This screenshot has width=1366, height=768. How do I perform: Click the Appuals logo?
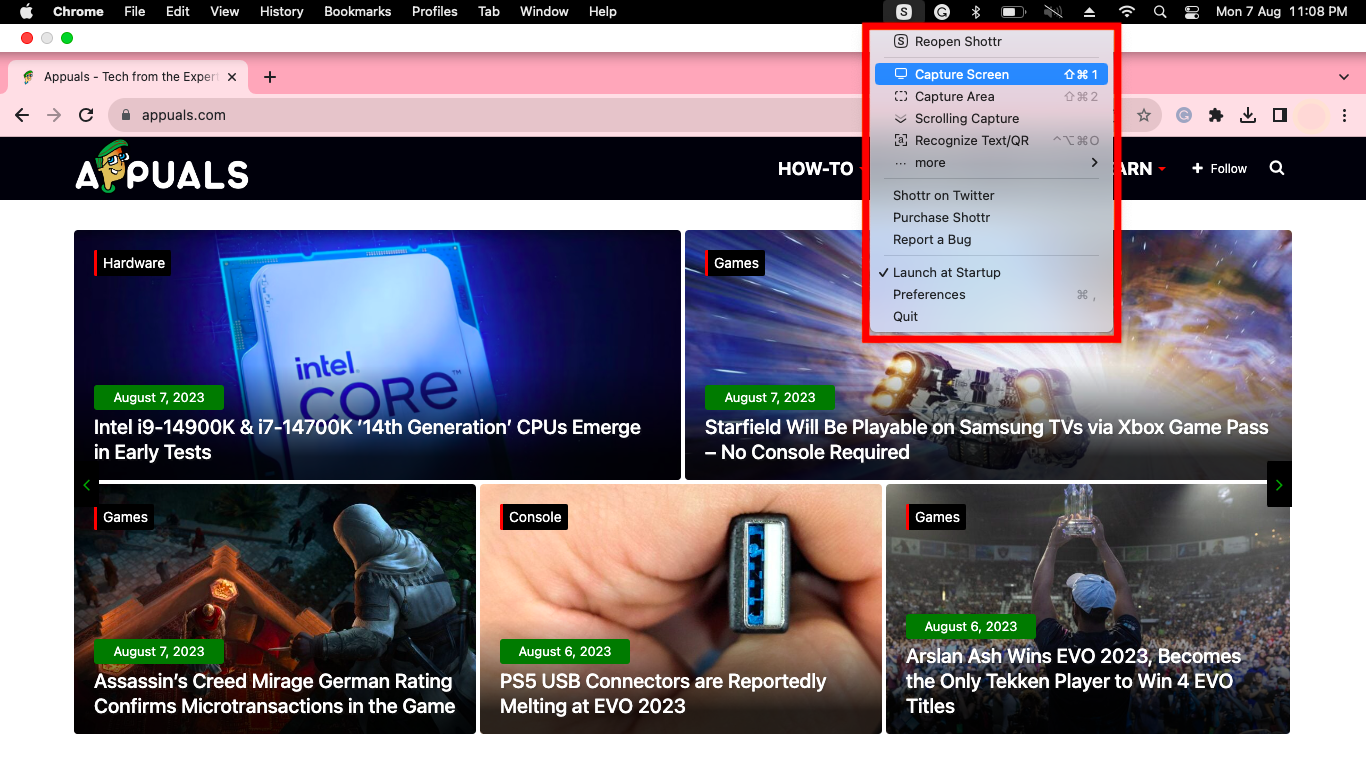162,167
